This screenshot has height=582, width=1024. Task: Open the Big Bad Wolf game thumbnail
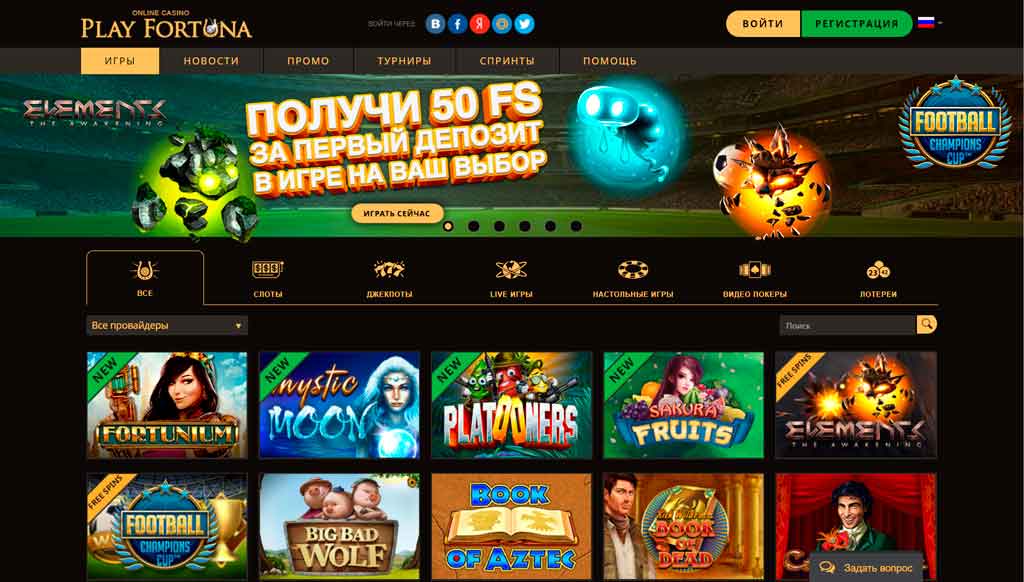340,526
